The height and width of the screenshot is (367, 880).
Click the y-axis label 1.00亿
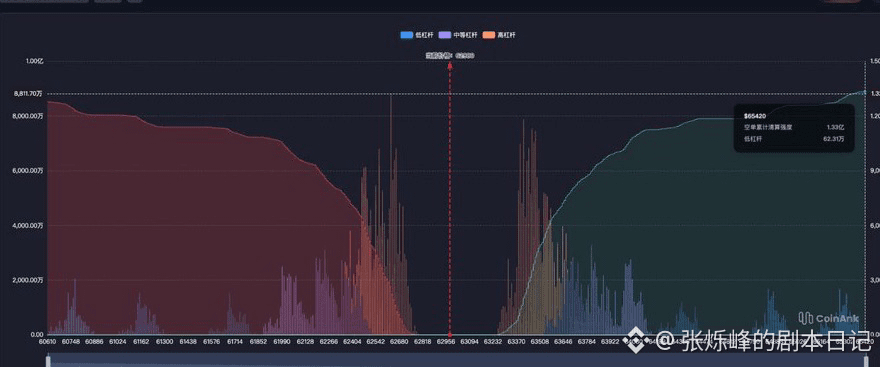(34, 61)
